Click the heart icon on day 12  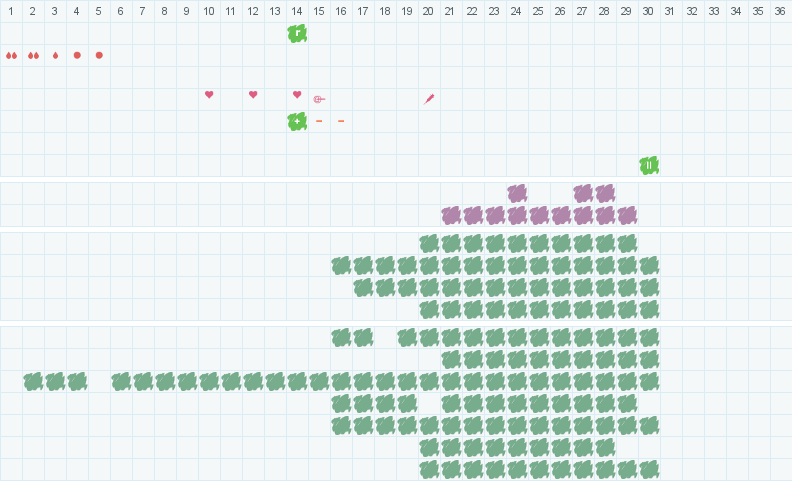253,94
